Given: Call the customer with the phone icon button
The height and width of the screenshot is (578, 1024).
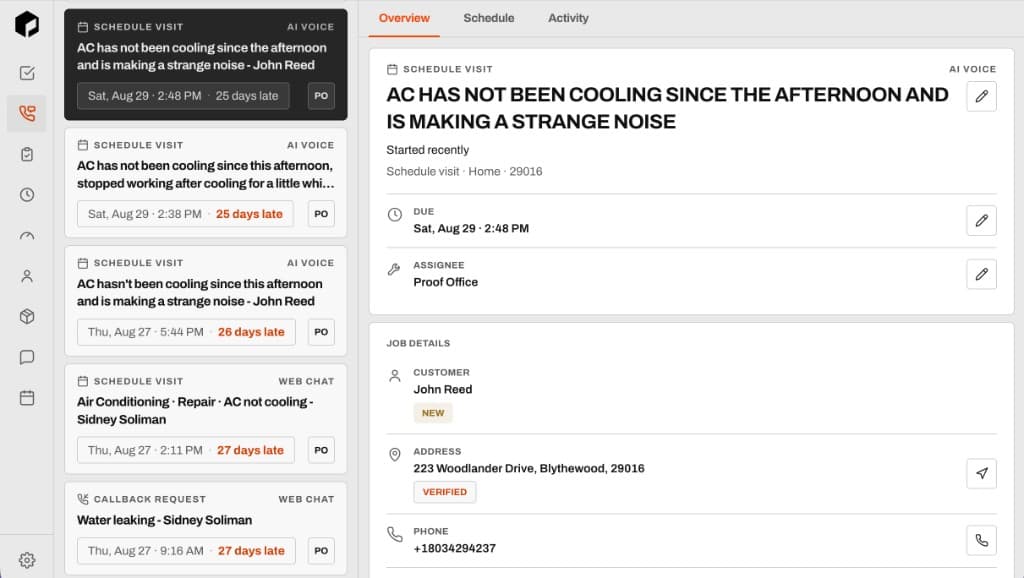Looking at the screenshot, I should [x=981, y=540].
